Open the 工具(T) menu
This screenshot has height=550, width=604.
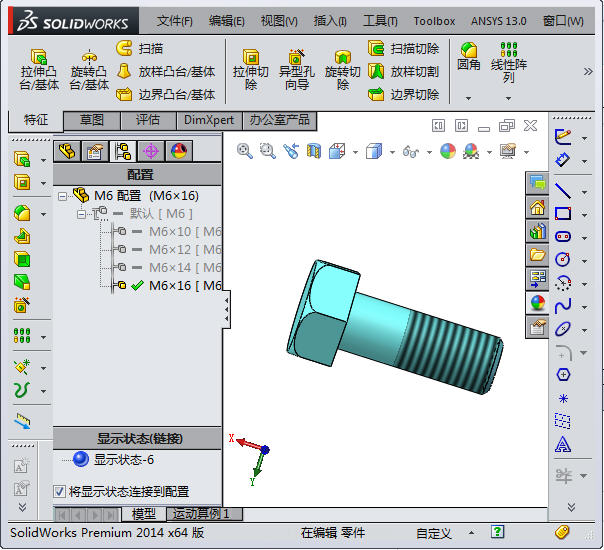click(380, 21)
